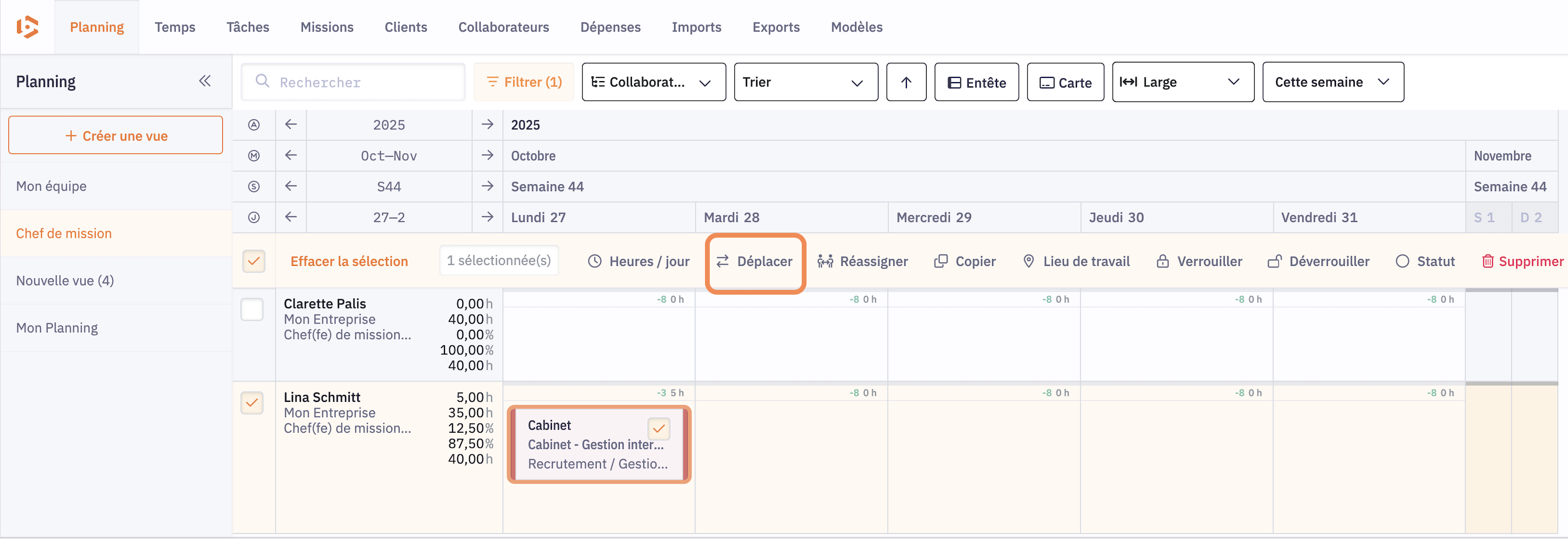Image resolution: width=1568 pixels, height=539 pixels.
Task: Advance to next week with S44 right arrow
Action: 487,186
